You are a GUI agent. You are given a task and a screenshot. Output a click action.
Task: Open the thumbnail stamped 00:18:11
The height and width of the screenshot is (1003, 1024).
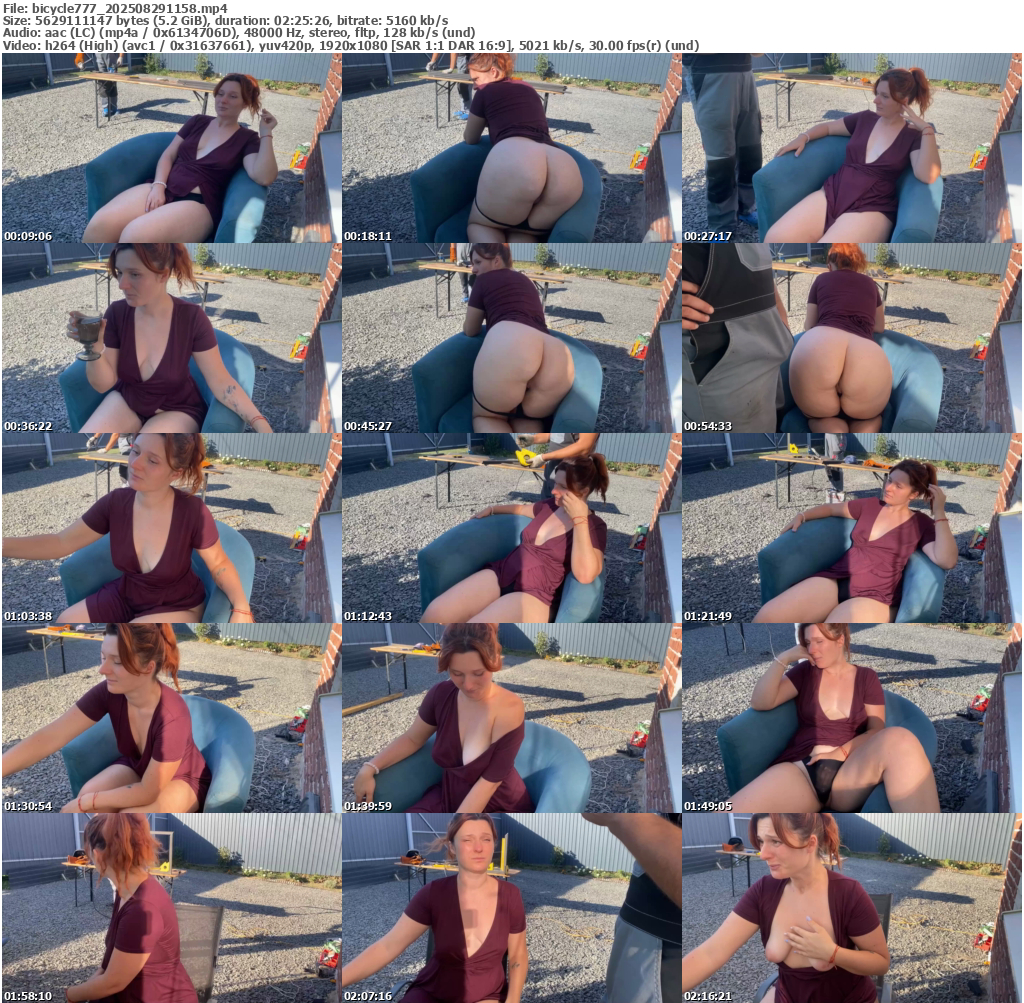click(511, 148)
